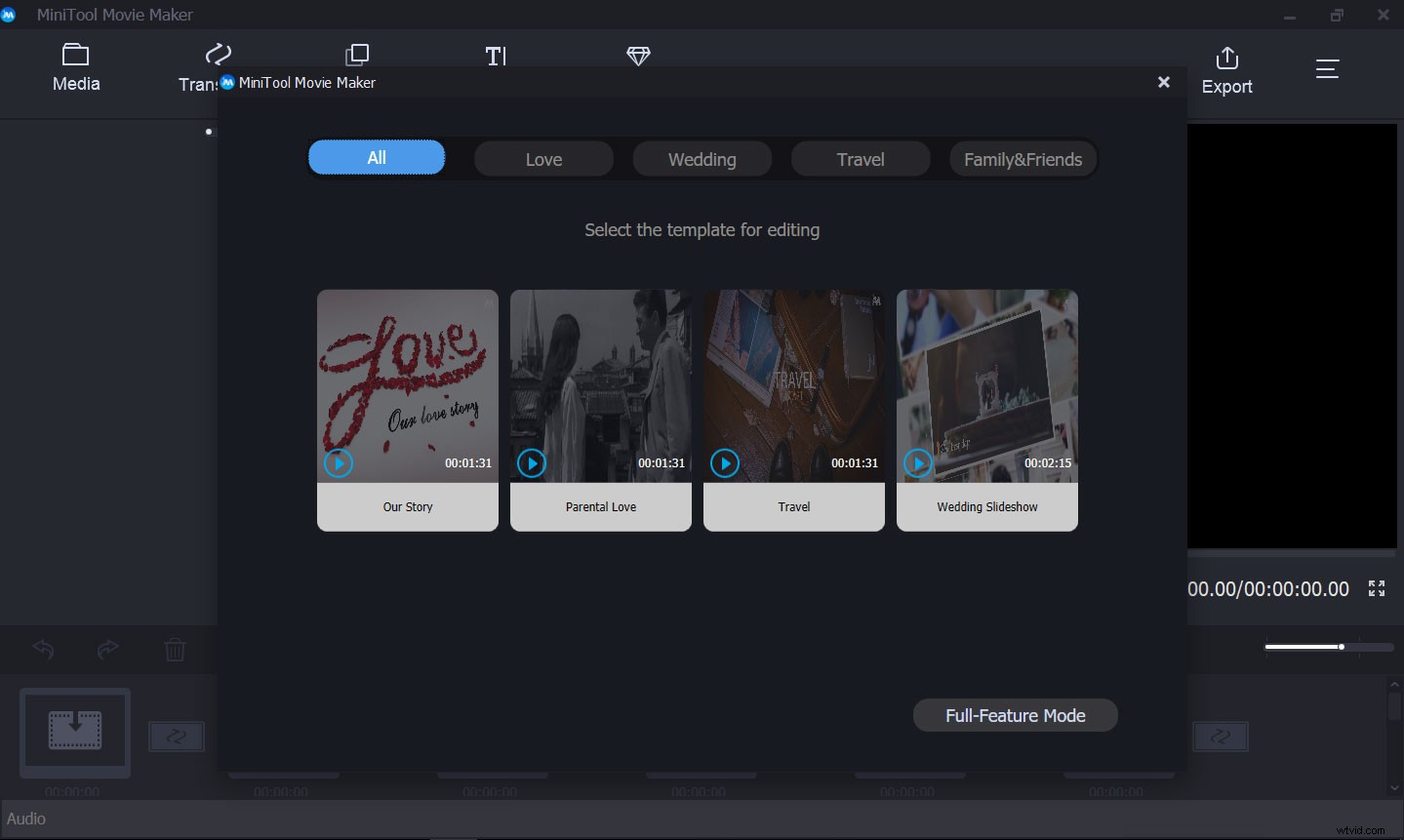Open the Family&Friends template filter

(1022, 158)
